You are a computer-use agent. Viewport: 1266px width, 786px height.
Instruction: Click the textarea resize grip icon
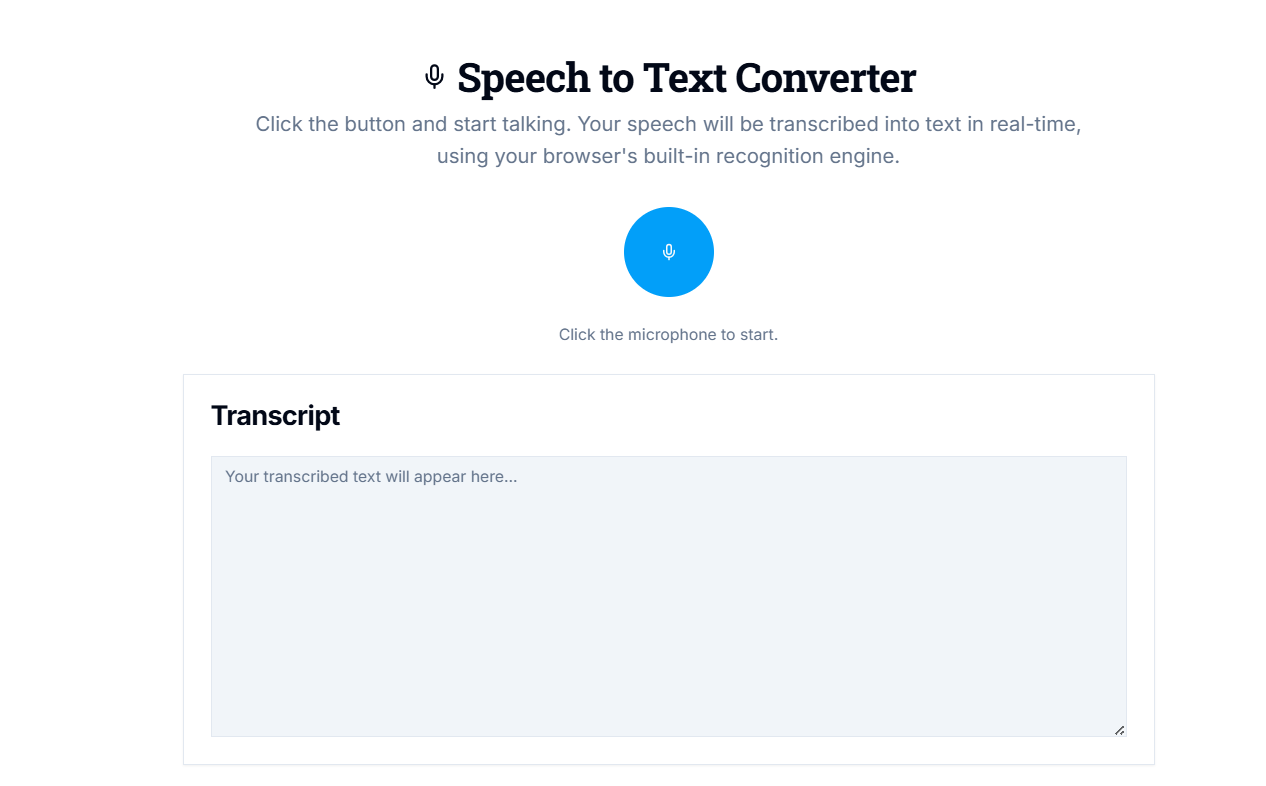(x=1119, y=730)
